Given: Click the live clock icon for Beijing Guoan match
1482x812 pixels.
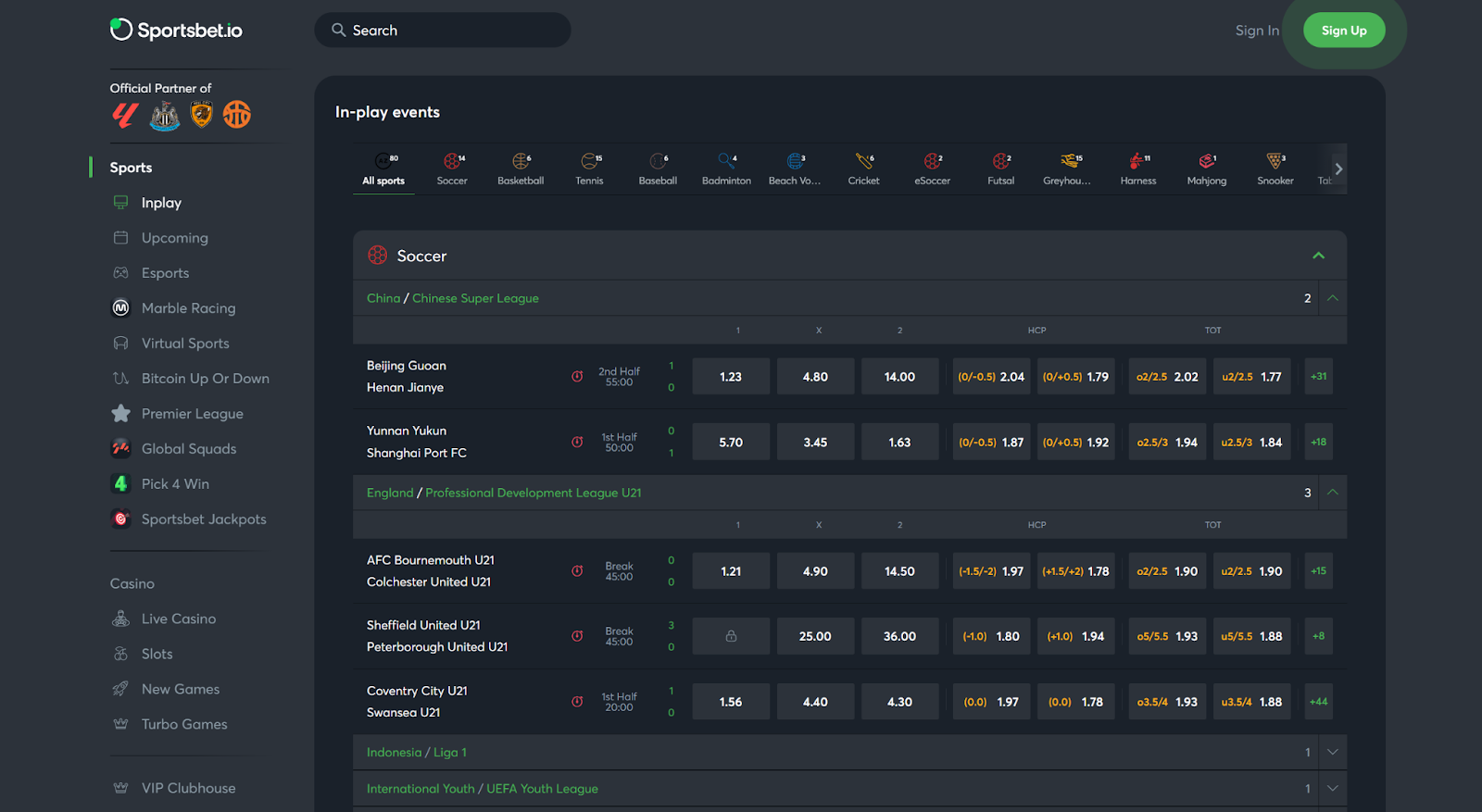Looking at the screenshot, I should tap(577, 377).
